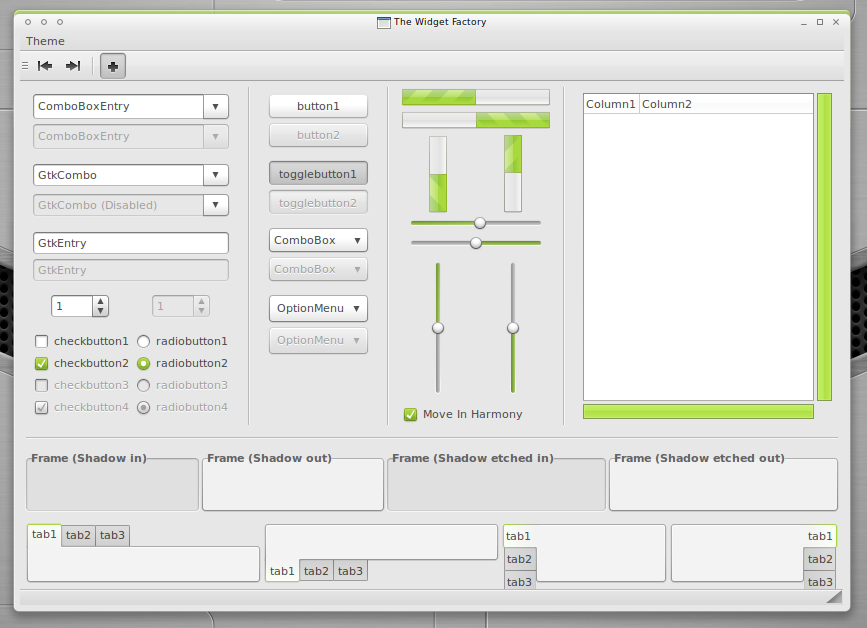
Task: Open the Theme menu
Action: click(x=45, y=41)
